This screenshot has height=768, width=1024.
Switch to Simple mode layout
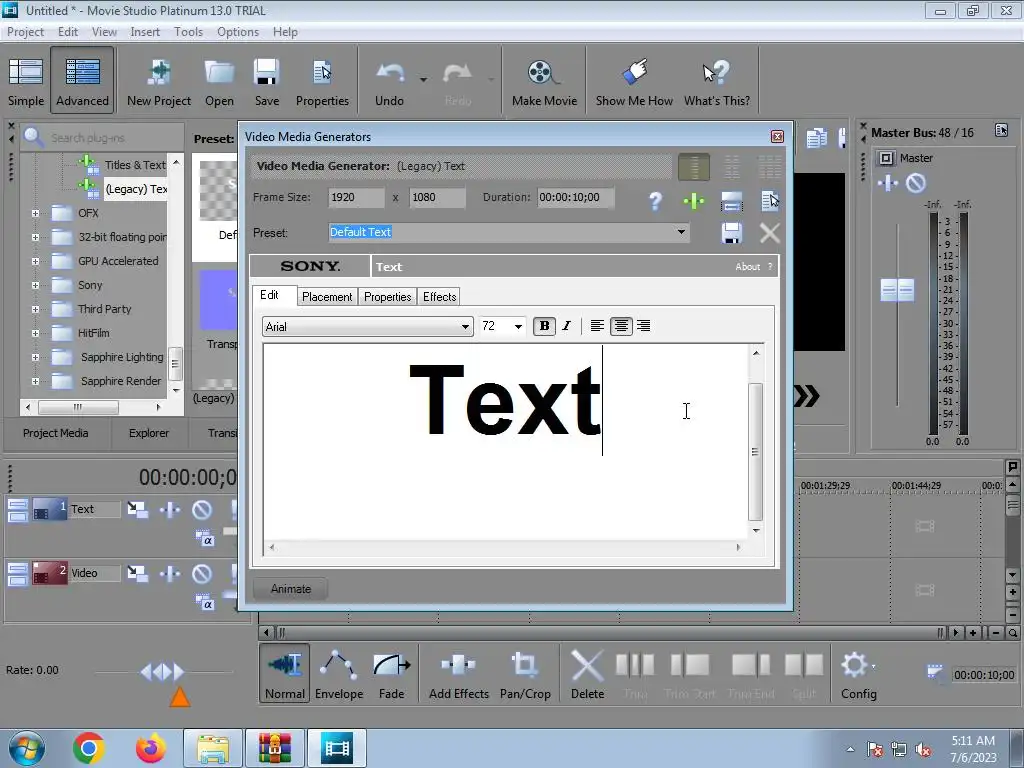point(26,81)
